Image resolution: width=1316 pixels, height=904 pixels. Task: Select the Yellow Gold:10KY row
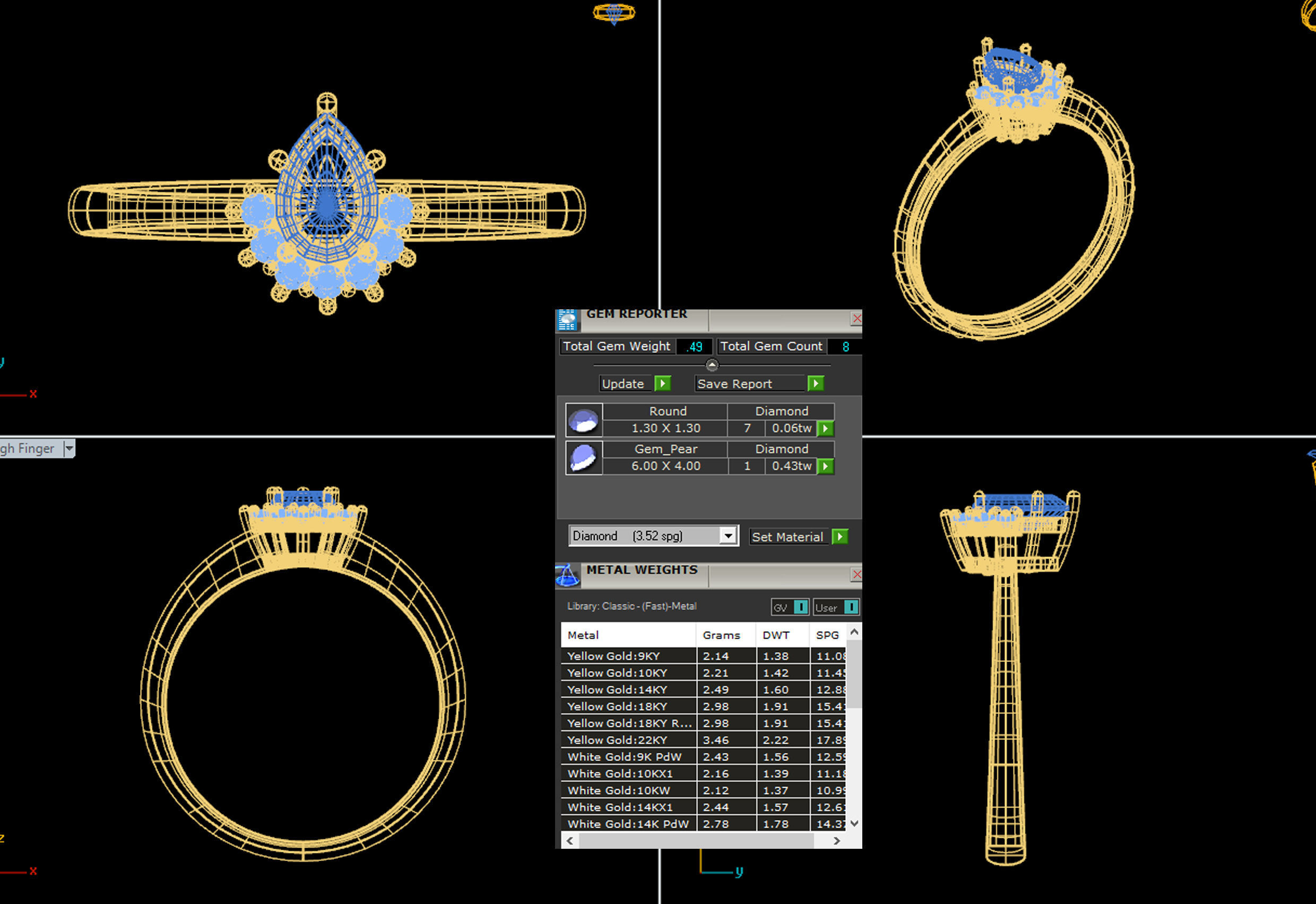coord(703,673)
